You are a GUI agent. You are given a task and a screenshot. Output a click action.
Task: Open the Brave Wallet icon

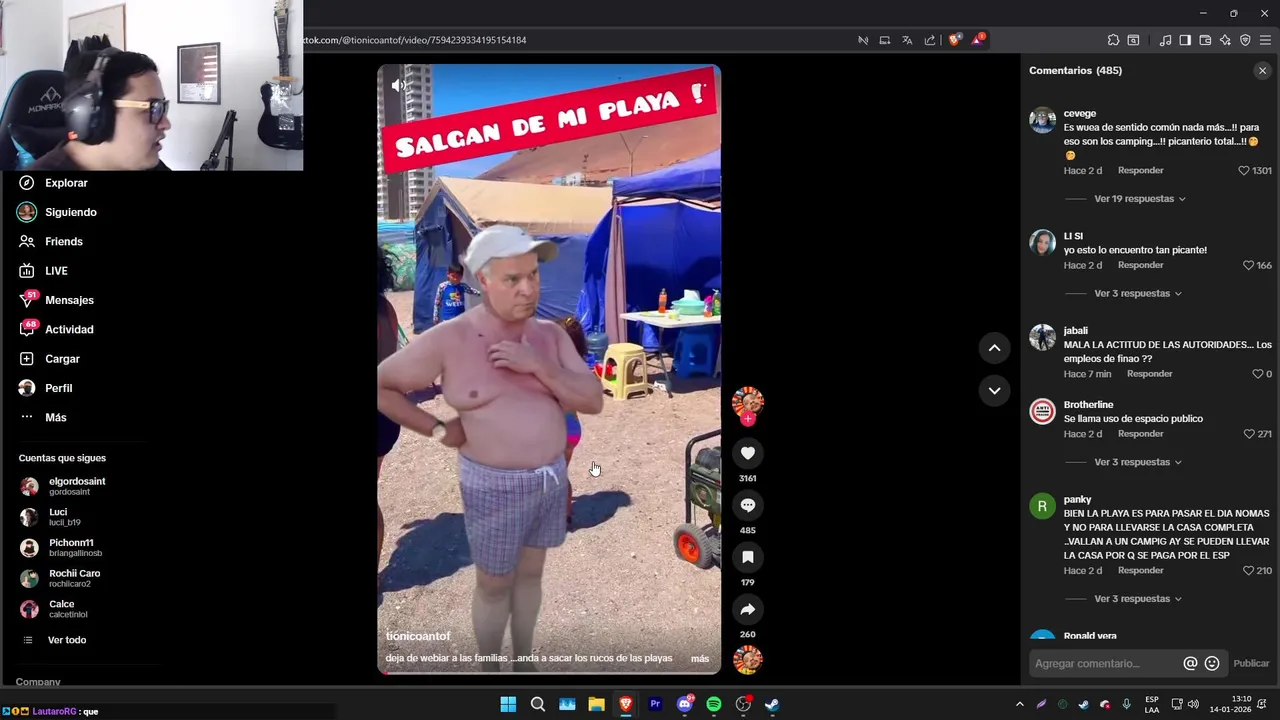(x=1205, y=40)
